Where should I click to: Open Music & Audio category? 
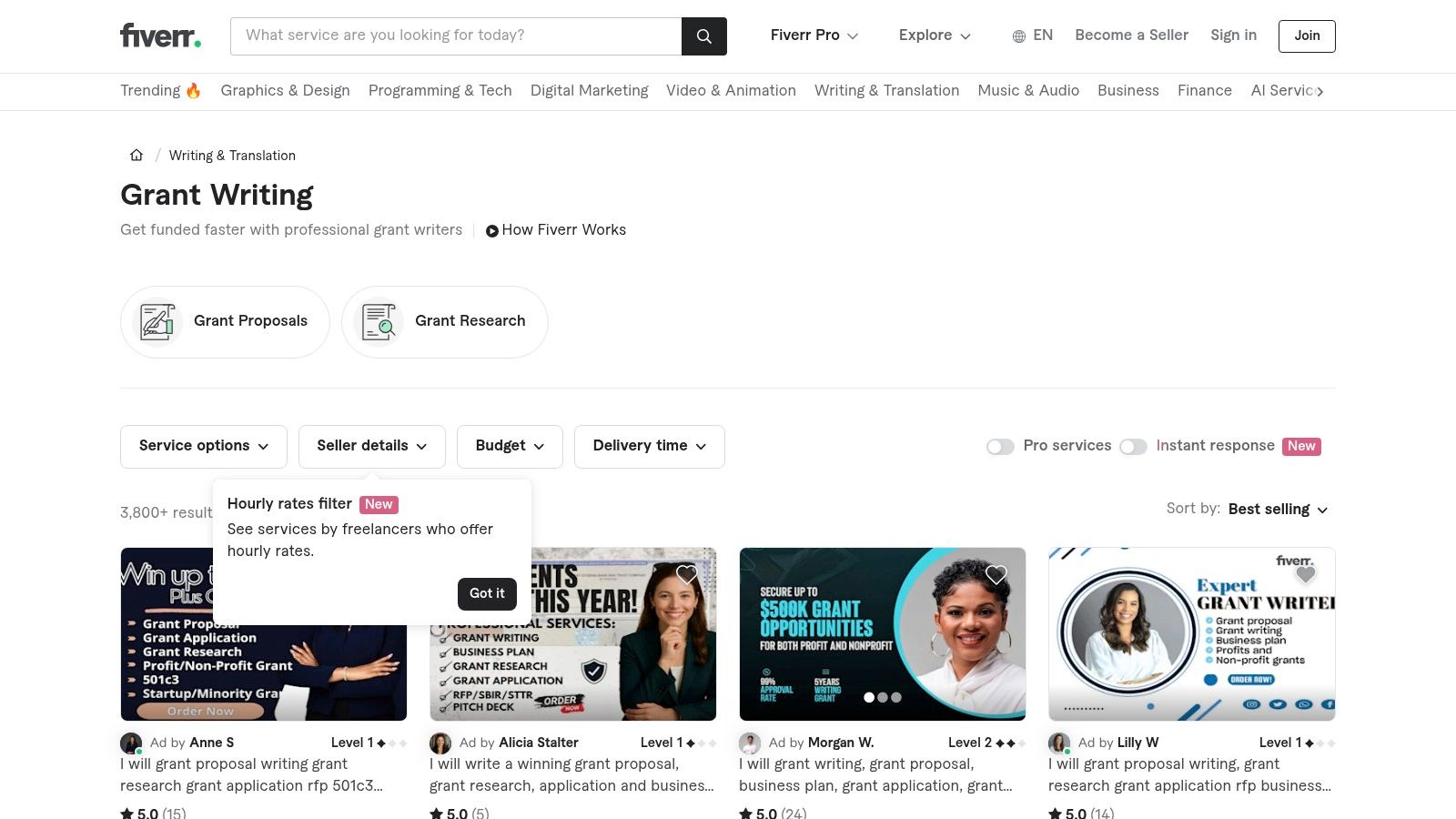(x=1028, y=90)
